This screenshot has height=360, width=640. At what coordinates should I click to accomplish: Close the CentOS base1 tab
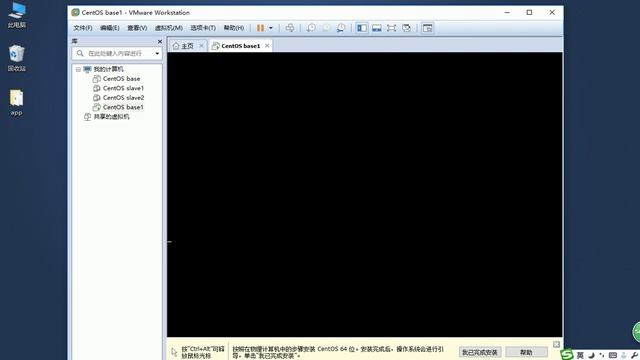[x=267, y=46]
